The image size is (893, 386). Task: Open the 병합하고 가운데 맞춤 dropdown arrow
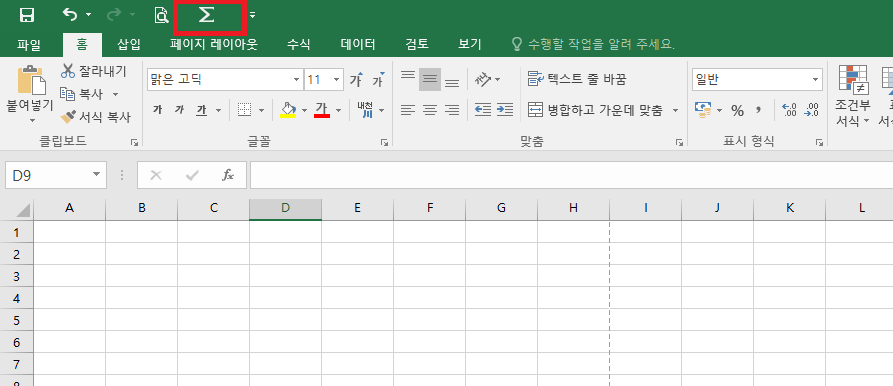coord(675,110)
